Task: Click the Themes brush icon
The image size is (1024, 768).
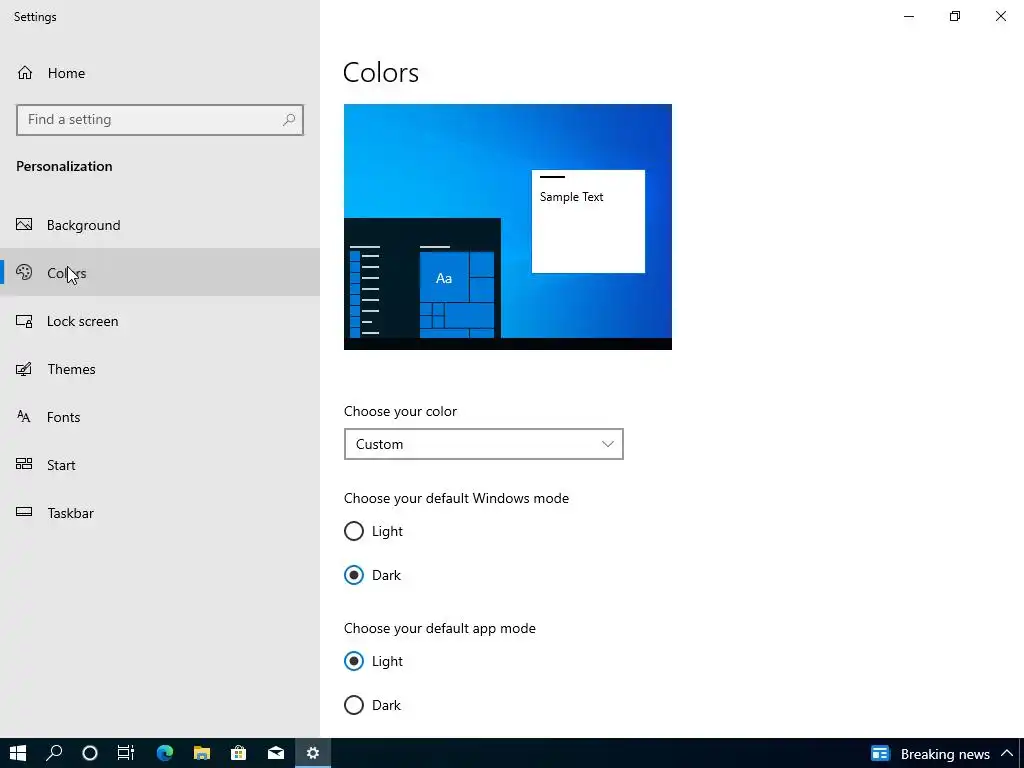Action: [24, 369]
